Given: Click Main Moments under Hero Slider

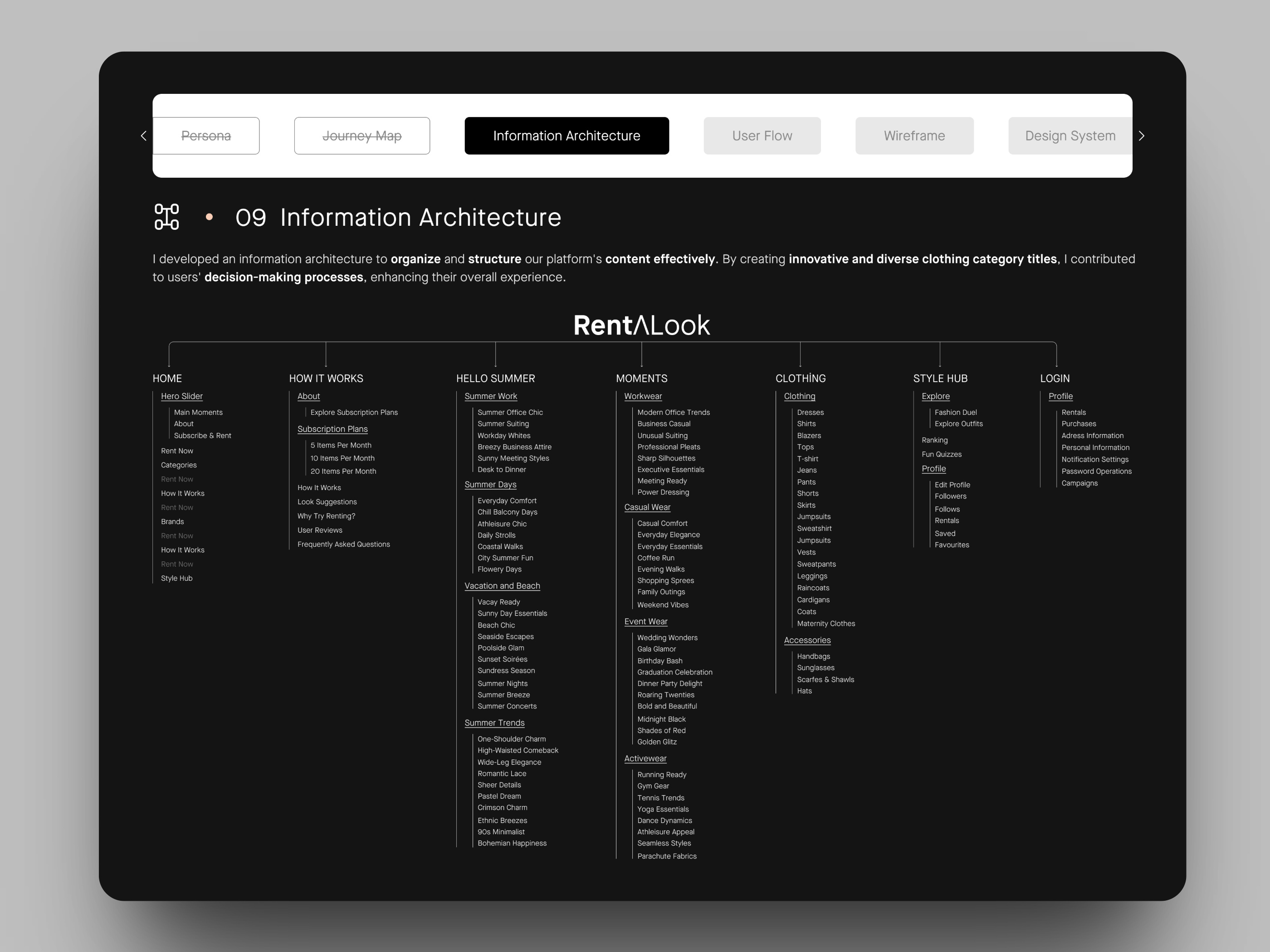Looking at the screenshot, I should click(x=198, y=413).
